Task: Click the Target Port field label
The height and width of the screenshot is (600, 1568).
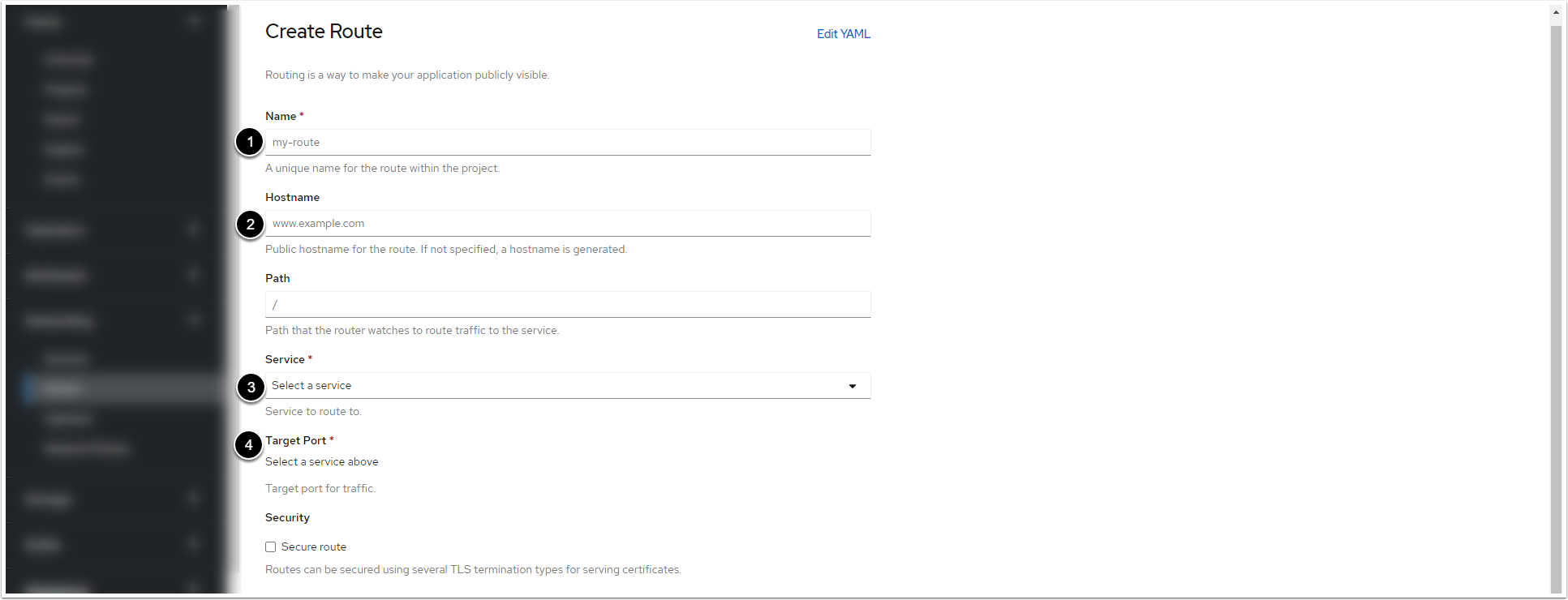Action: tap(295, 440)
